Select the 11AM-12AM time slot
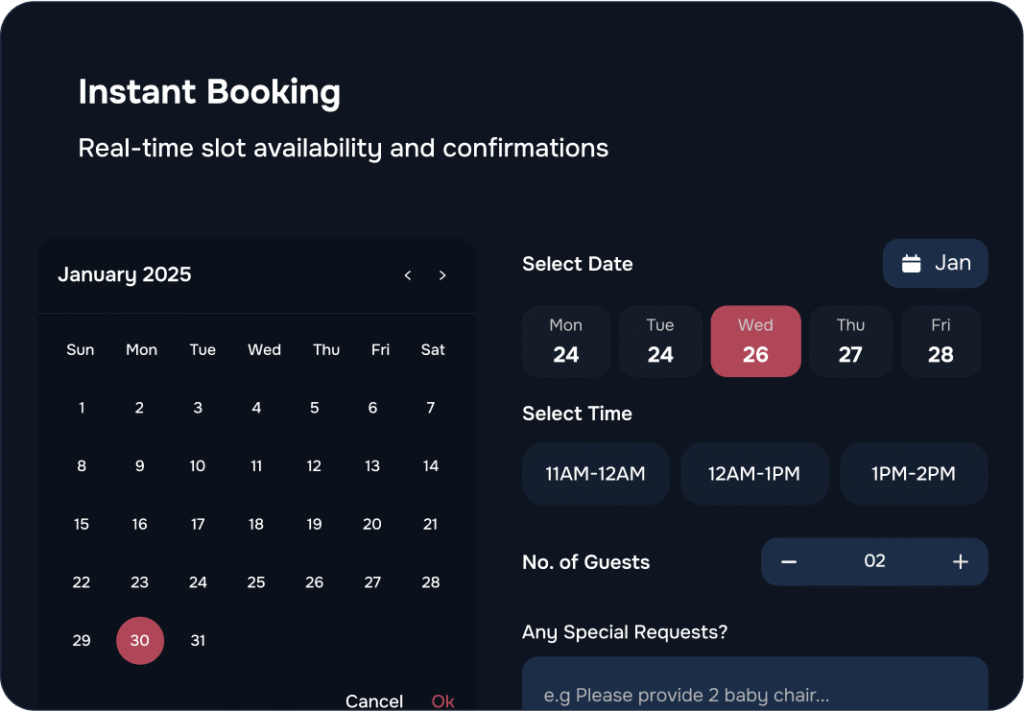1024x711 pixels. tap(595, 474)
